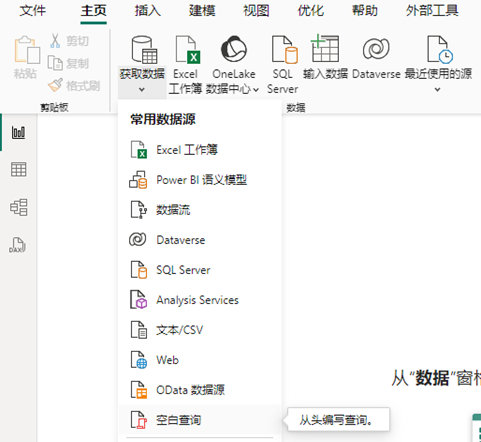Expand the 最近使用的源 dropdown chevron
Screen dimensions: 481x442
point(438,90)
